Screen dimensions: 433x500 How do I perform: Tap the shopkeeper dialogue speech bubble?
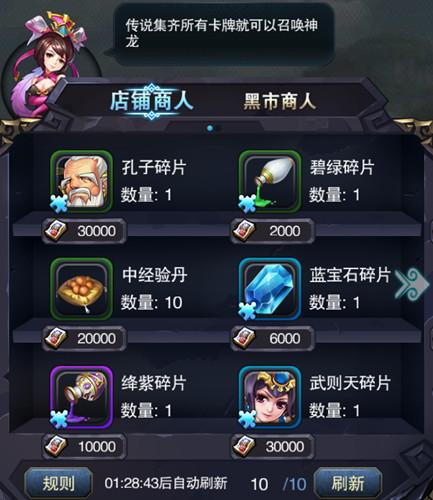pos(223,34)
